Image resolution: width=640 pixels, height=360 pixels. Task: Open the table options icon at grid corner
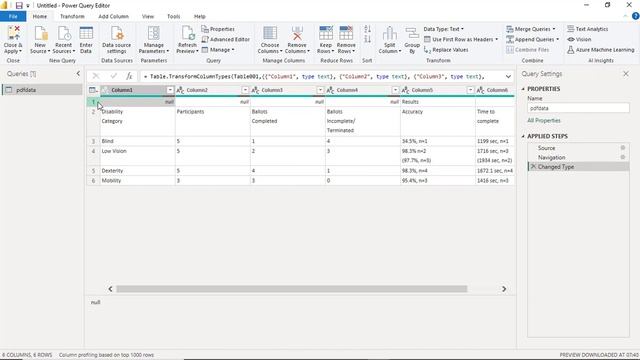pyautogui.click(x=93, y=90)
